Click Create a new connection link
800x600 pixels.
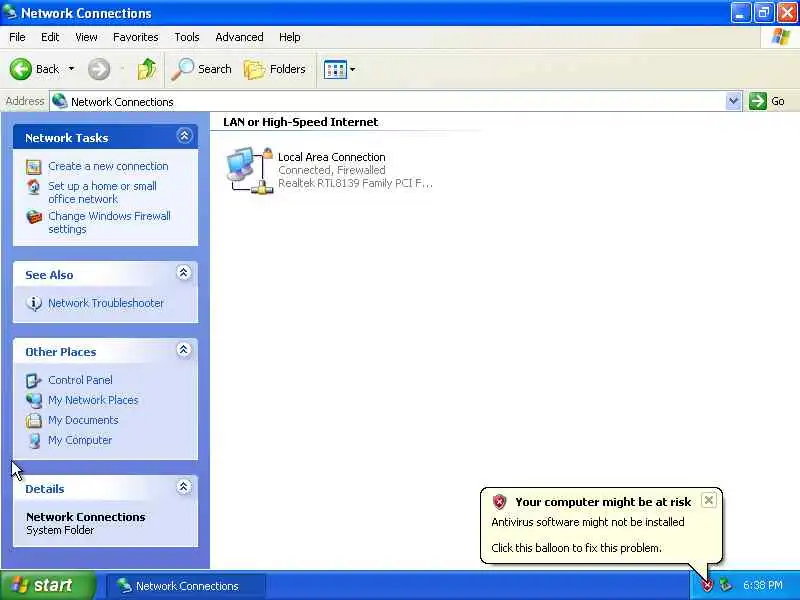click(x=108, y=166)
